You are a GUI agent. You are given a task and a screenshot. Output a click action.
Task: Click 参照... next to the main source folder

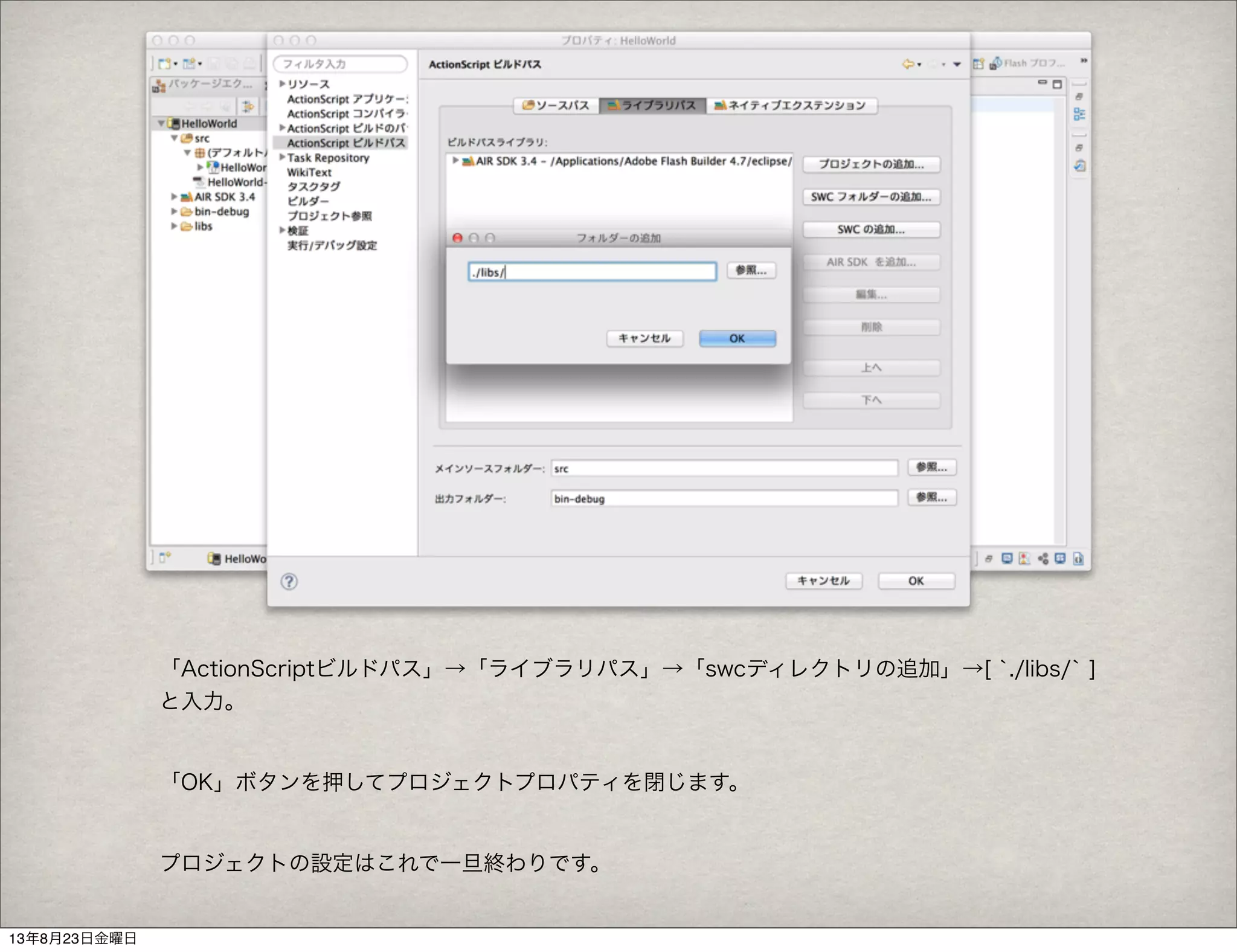click(x=932, y=467)
